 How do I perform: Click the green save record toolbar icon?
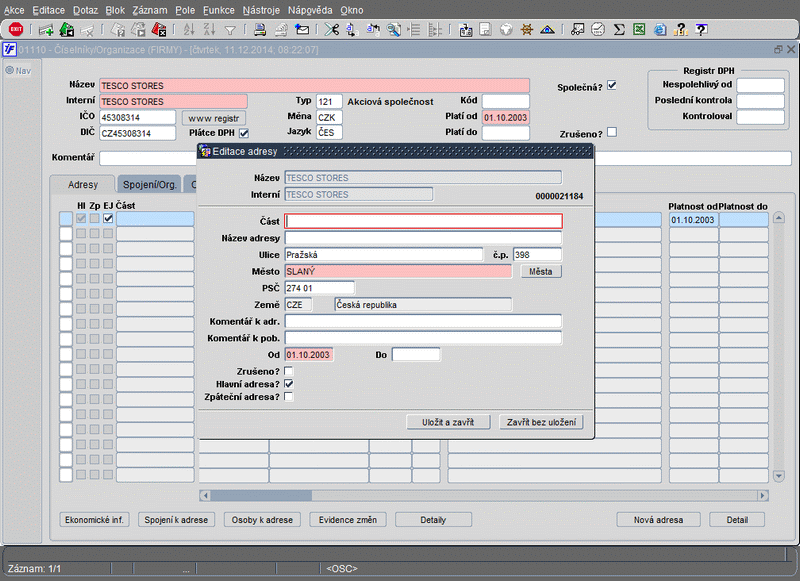pyautogui.click(x=67, y=30)
